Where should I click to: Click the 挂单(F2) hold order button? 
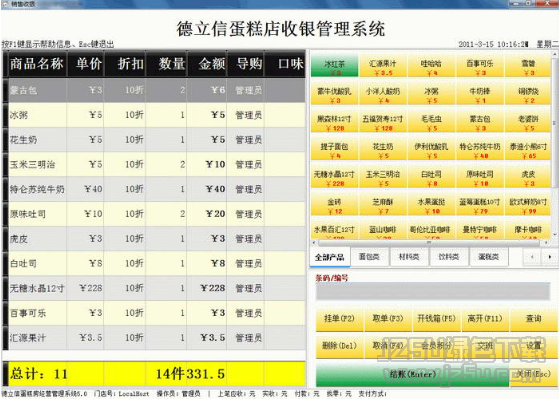[x=339, y=319]
